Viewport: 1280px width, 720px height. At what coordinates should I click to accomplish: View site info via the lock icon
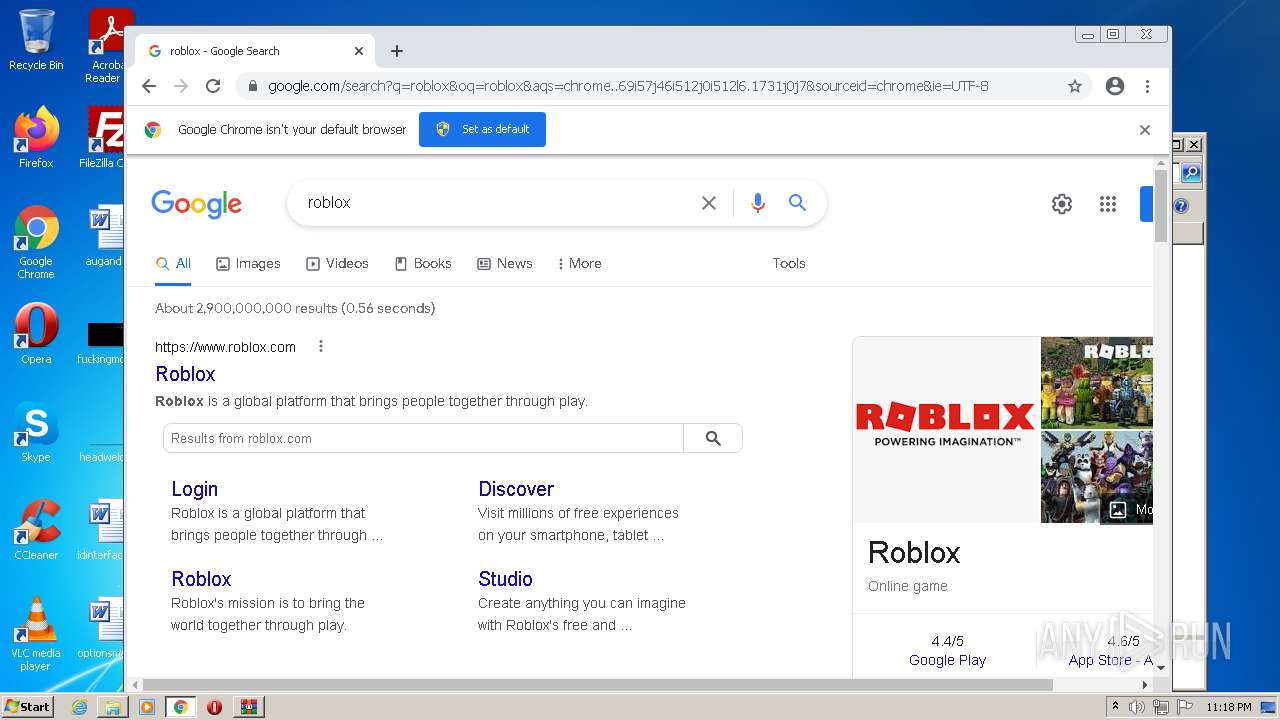click(252, 86)
